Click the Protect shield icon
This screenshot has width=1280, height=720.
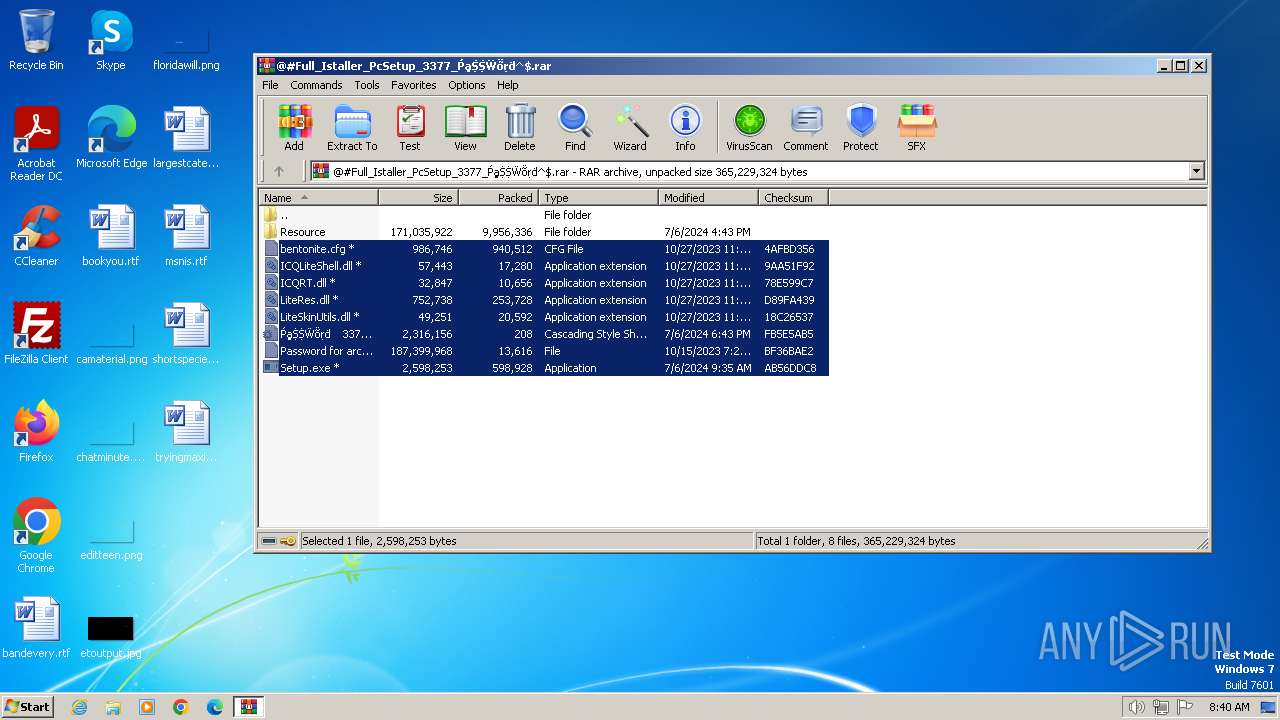click(860, 127)
